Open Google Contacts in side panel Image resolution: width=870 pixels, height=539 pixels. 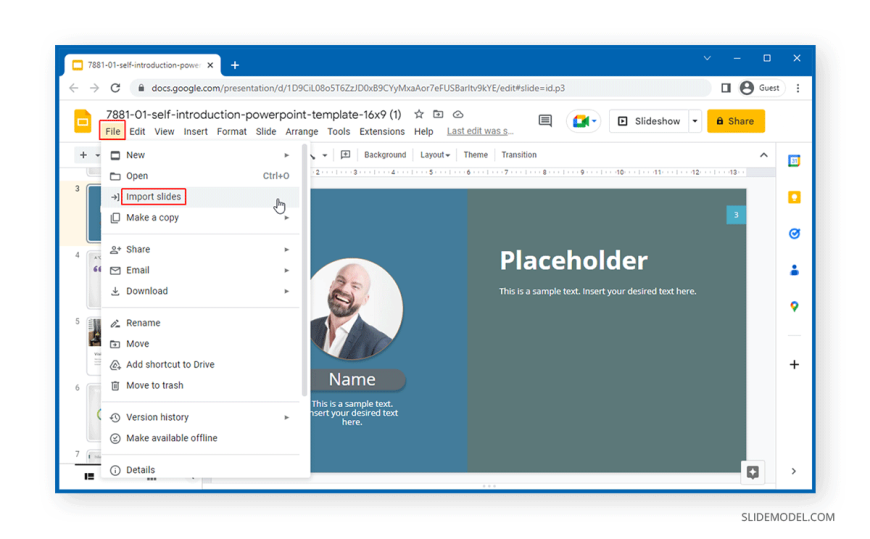pos(794,270)
